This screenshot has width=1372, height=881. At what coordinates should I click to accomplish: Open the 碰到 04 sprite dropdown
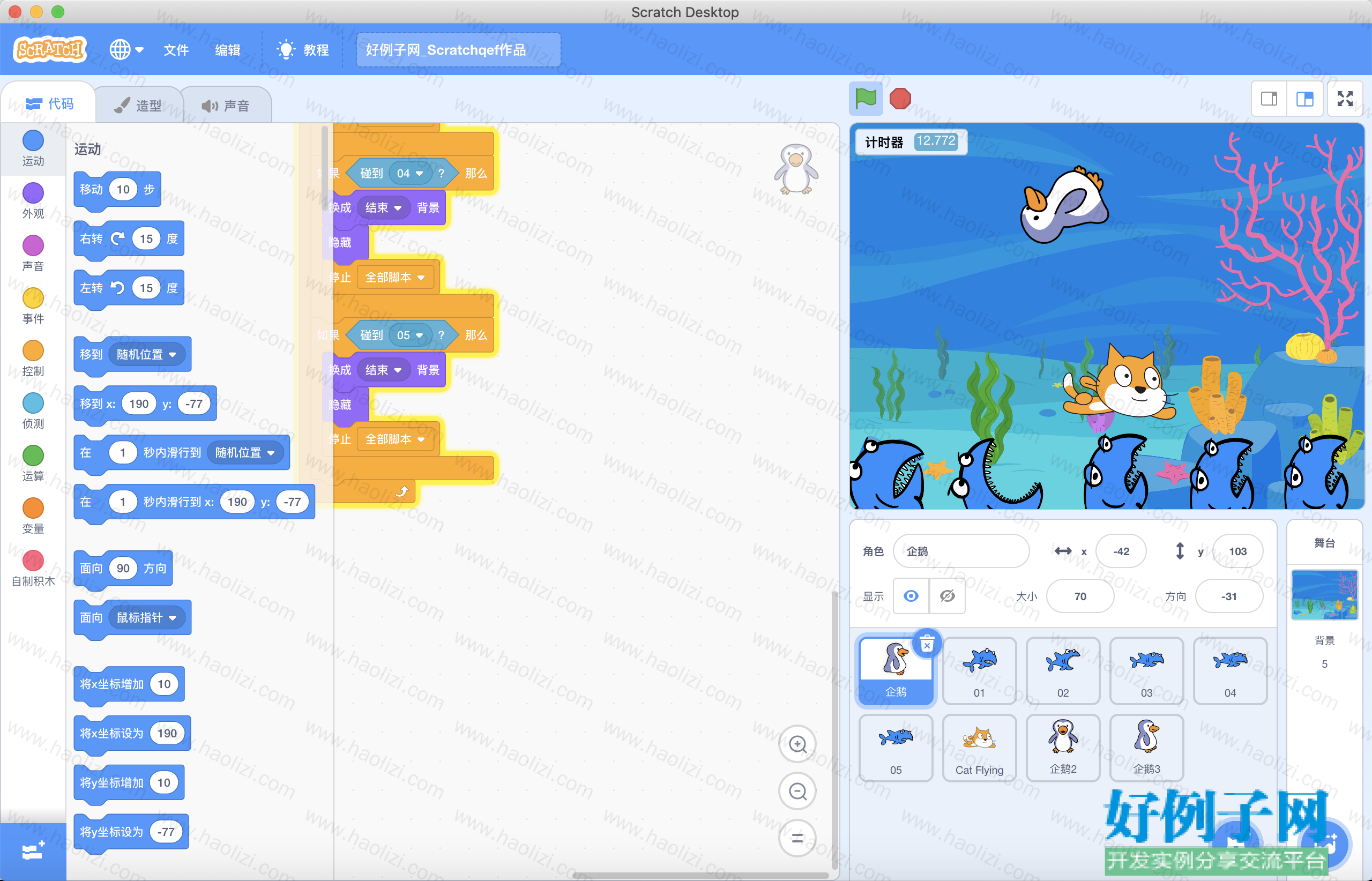pyautogui.click(x=409, y=173)
